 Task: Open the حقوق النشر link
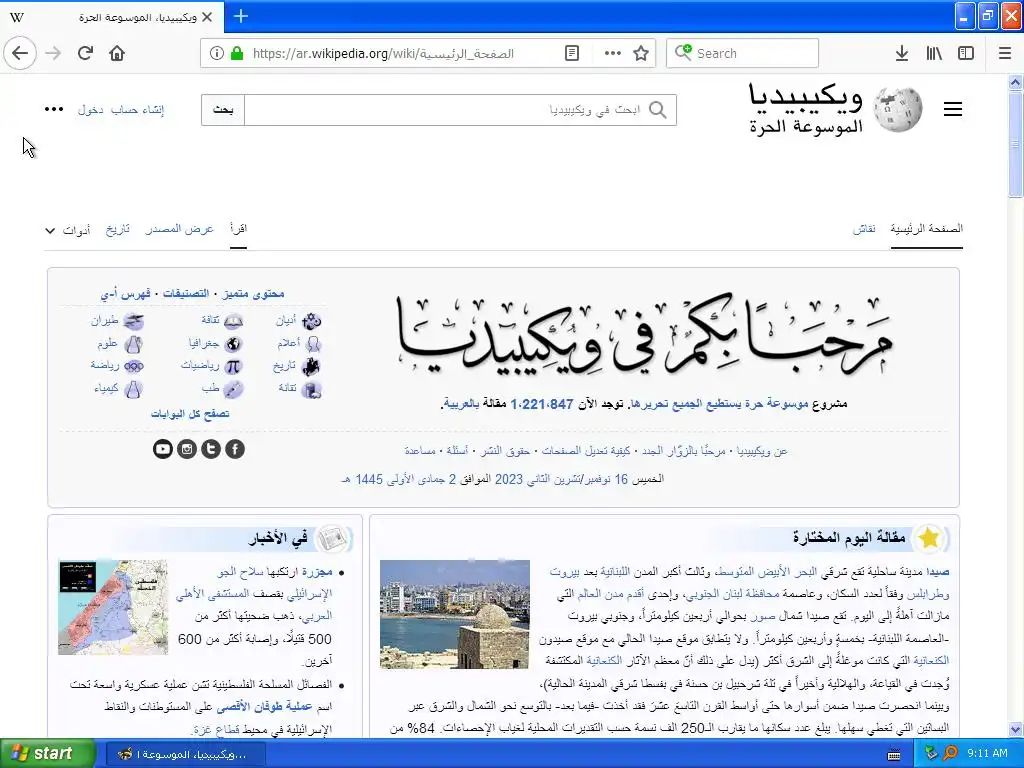[505, 451]
